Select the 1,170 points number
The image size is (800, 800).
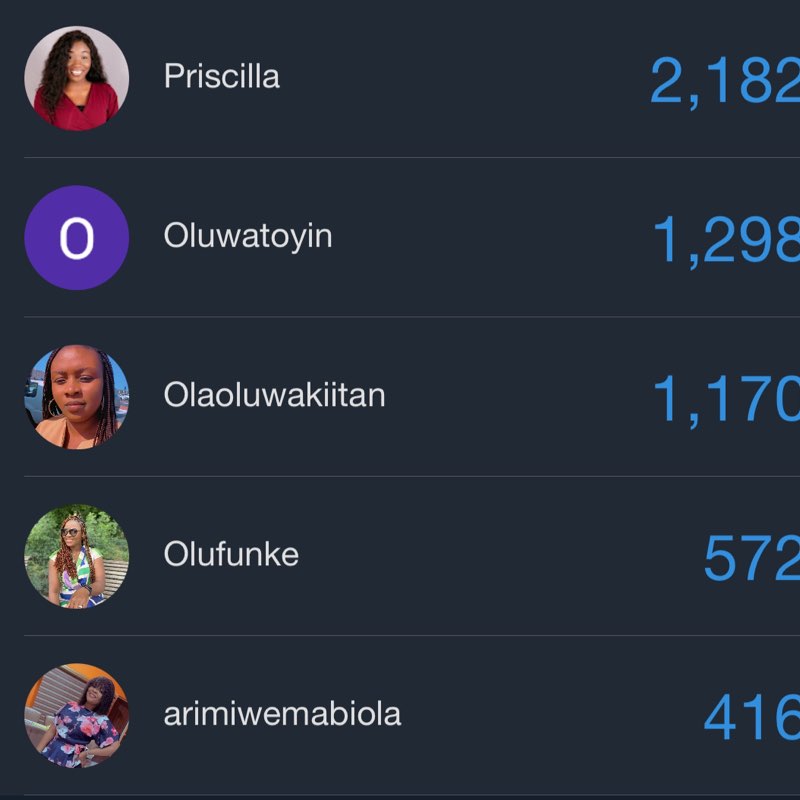tap(726, 398)
